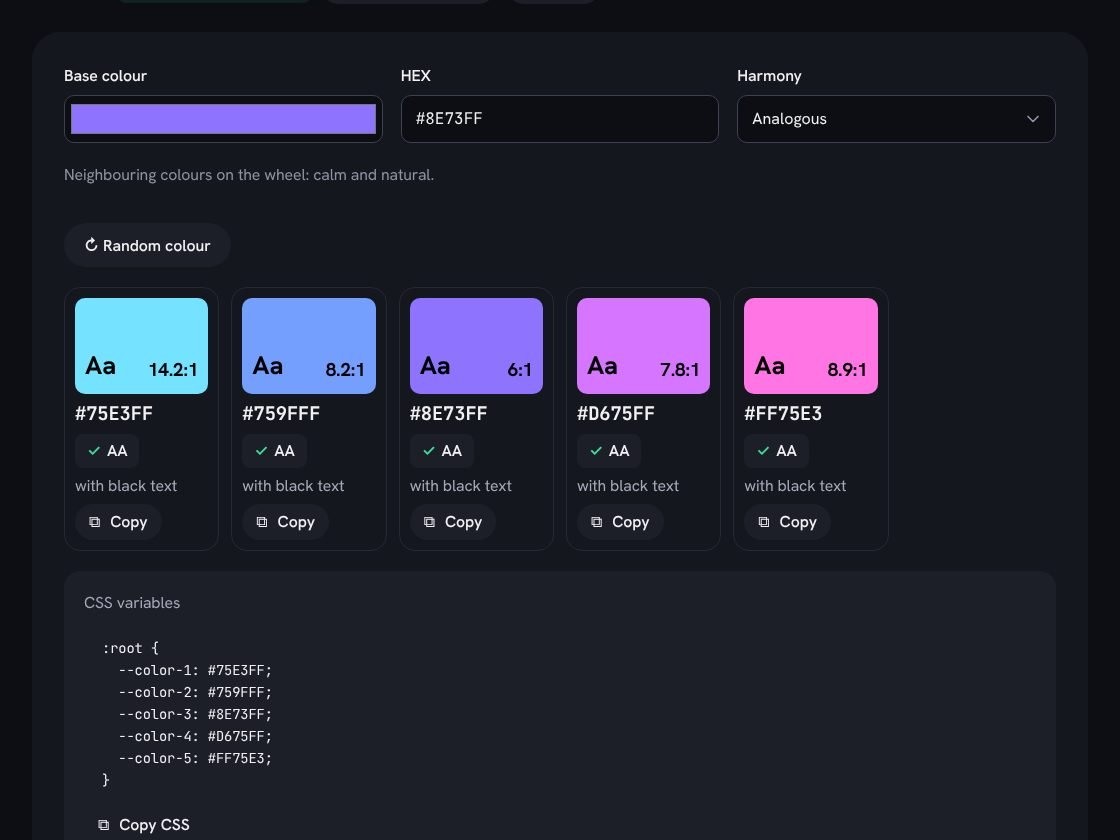Screen dimensions: 1120x840
Task: Click the --color-1 CSS line
Action: point(196,670)
